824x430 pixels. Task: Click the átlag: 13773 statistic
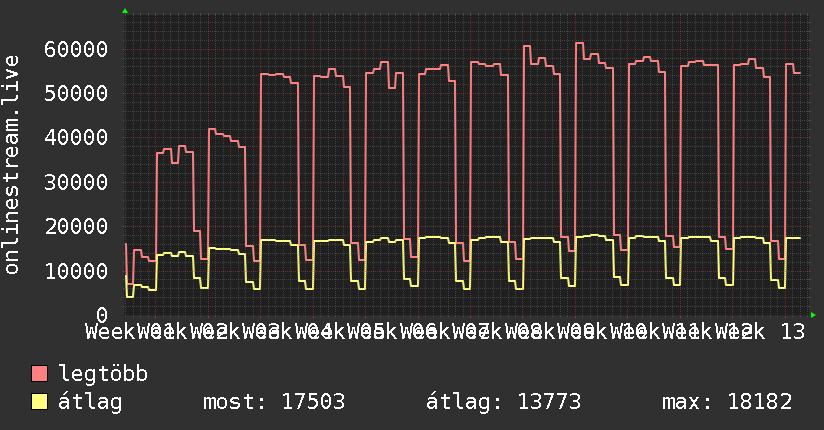503,402
